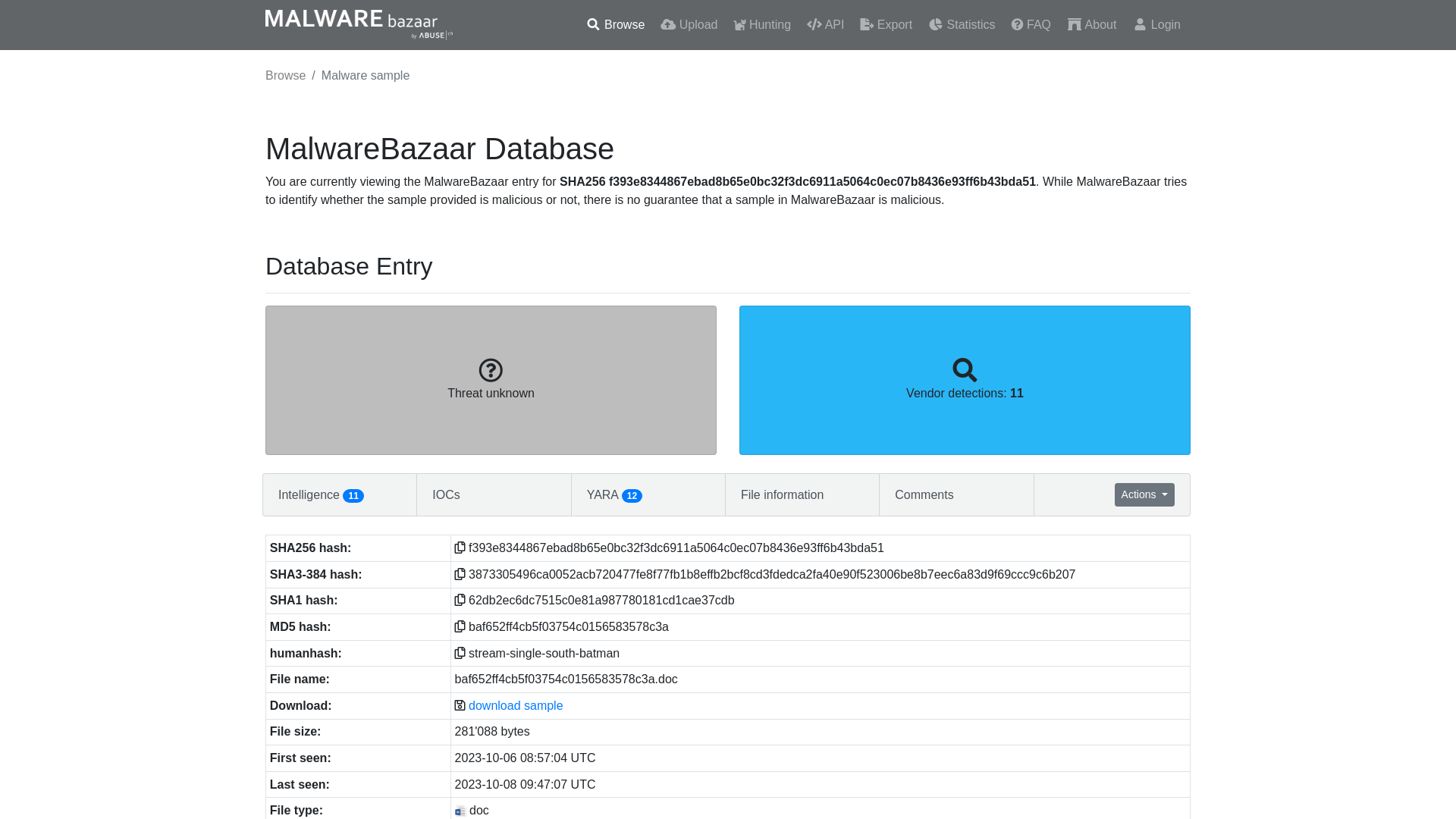Click the Export icon in navbar
Image resolution: width=1456 pixels, height=819 pixels.
[x=866, y=24]
